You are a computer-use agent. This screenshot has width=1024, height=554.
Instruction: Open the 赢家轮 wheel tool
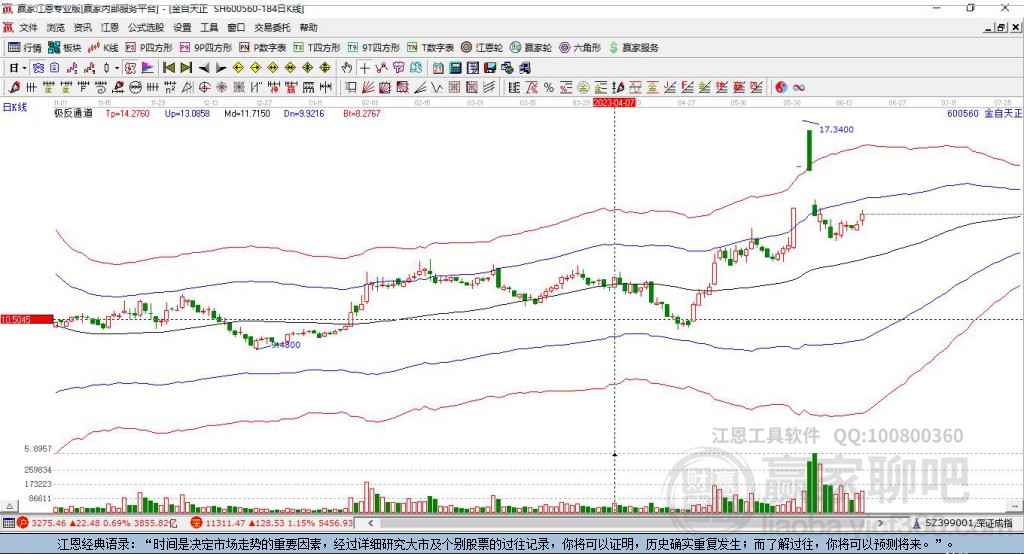click(x=531, y=48)
